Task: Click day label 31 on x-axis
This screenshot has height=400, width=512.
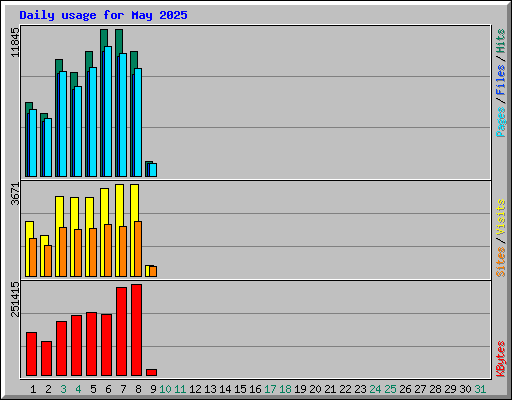Action: (x=480, y=389)
